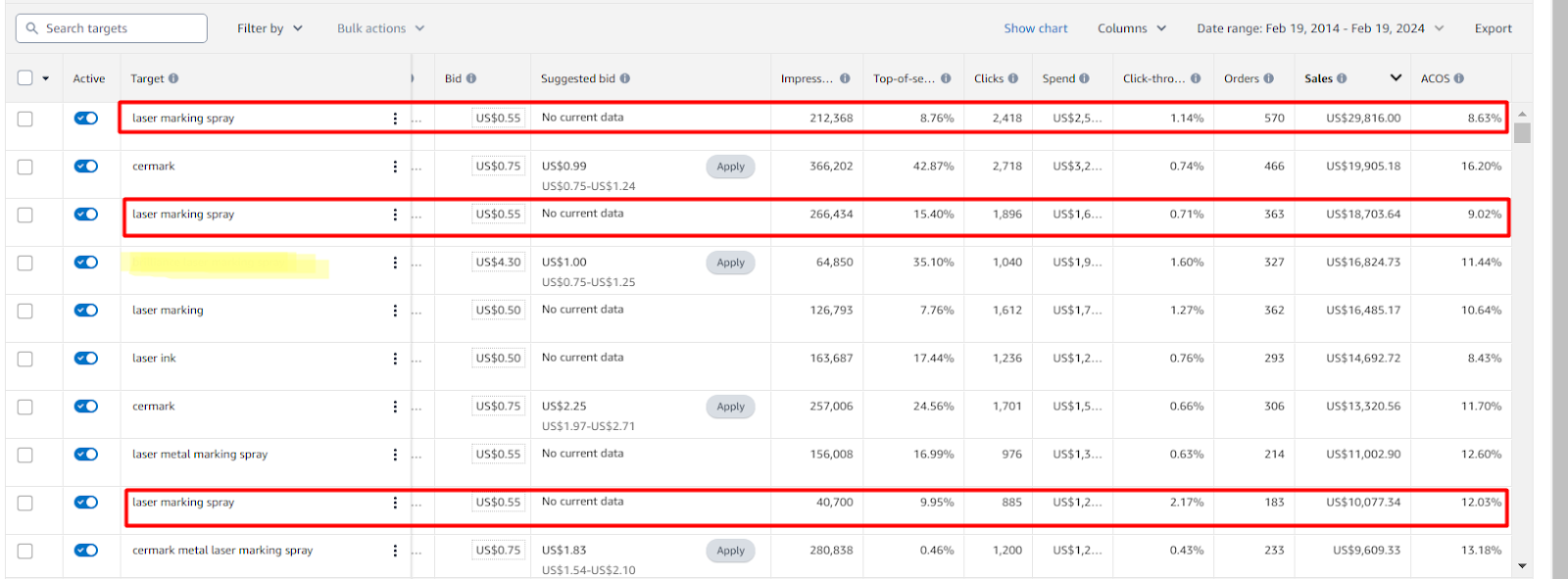Click the info icon beside Spend header
The width and height of the screenshot is (1568, 579).
(x=1085, y=78)
